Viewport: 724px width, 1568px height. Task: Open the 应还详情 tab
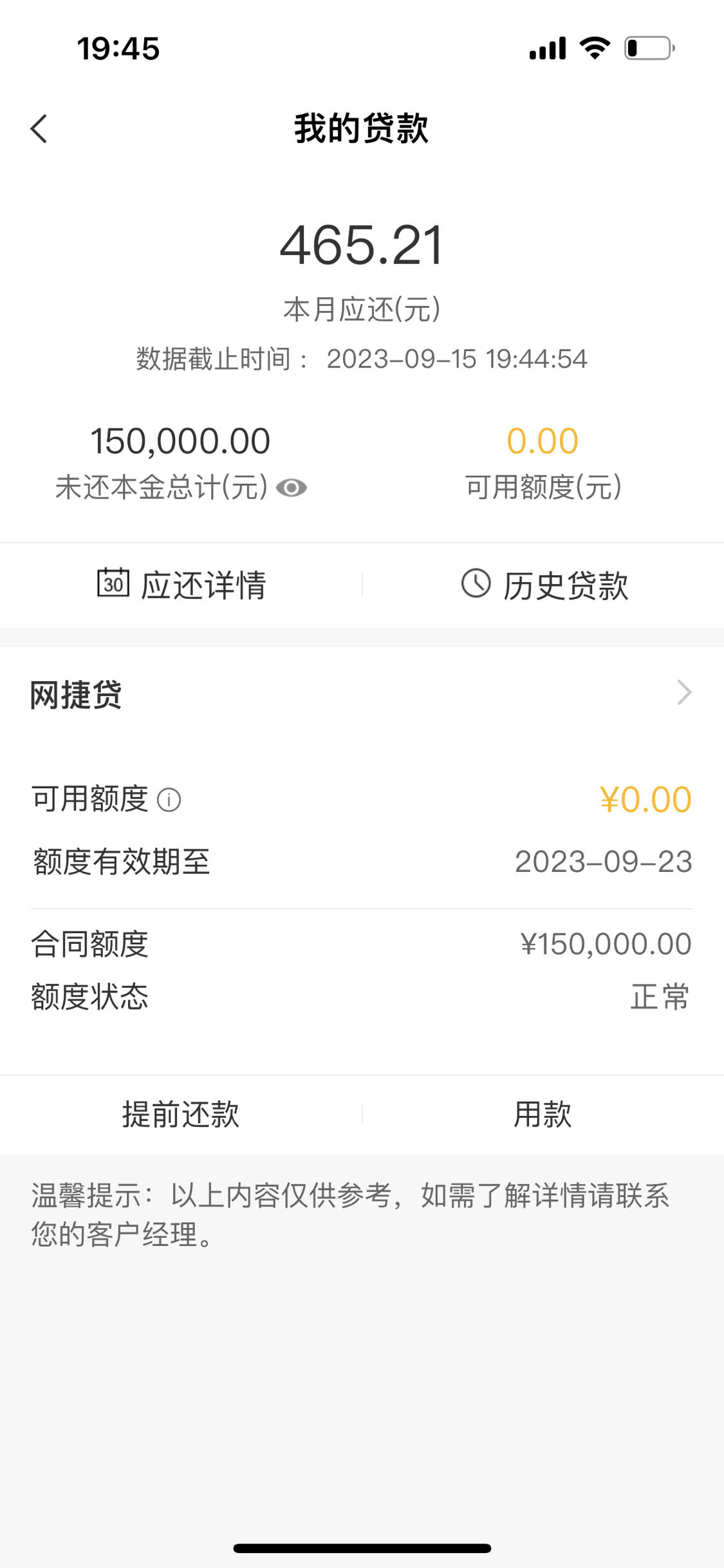[181, 585]
